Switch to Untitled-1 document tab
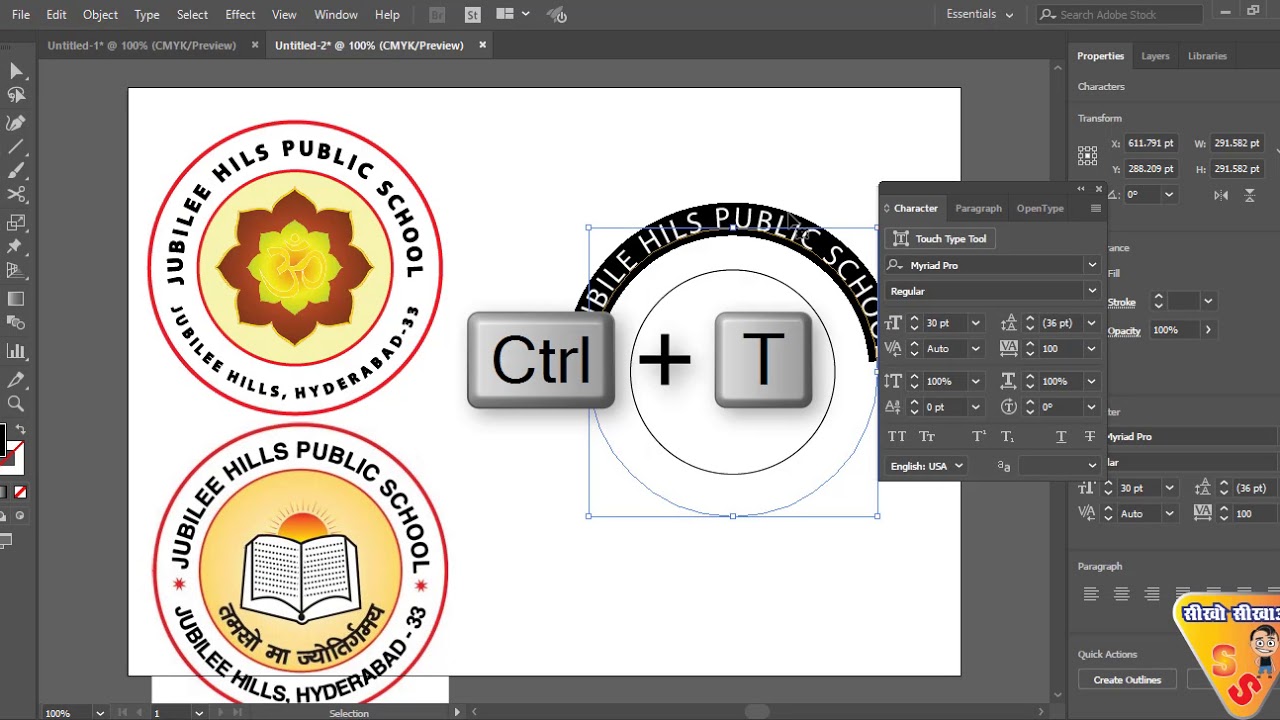 point(141,45)
